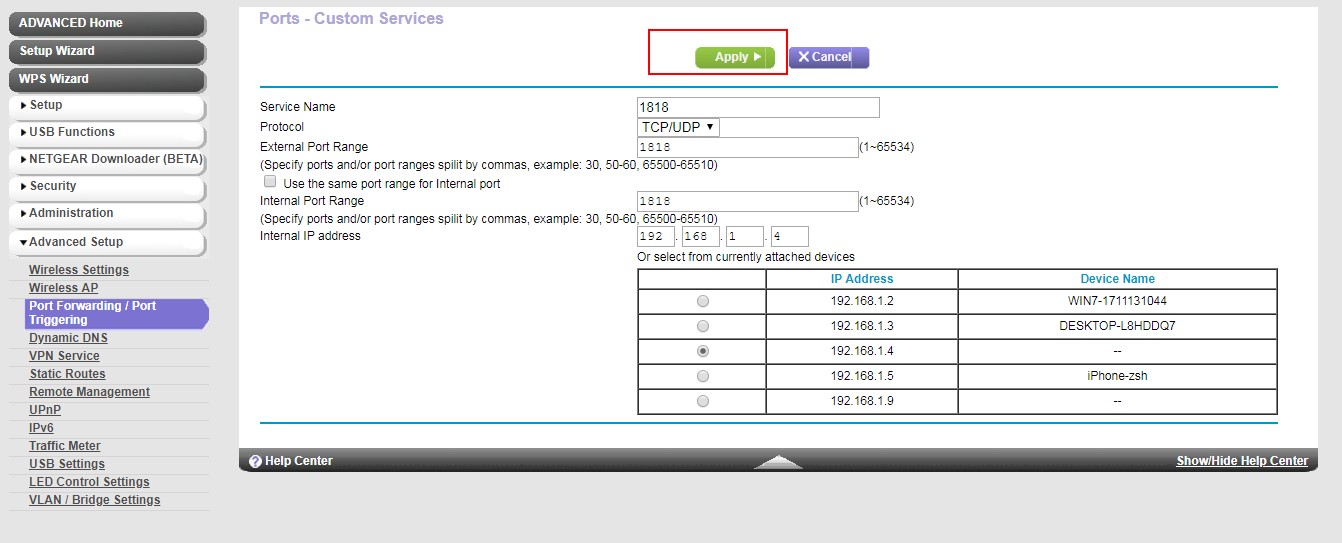Open the Setup Wizard menu item
The image size is (1342, 543).
pyautogui.click(x=107, y=51)
